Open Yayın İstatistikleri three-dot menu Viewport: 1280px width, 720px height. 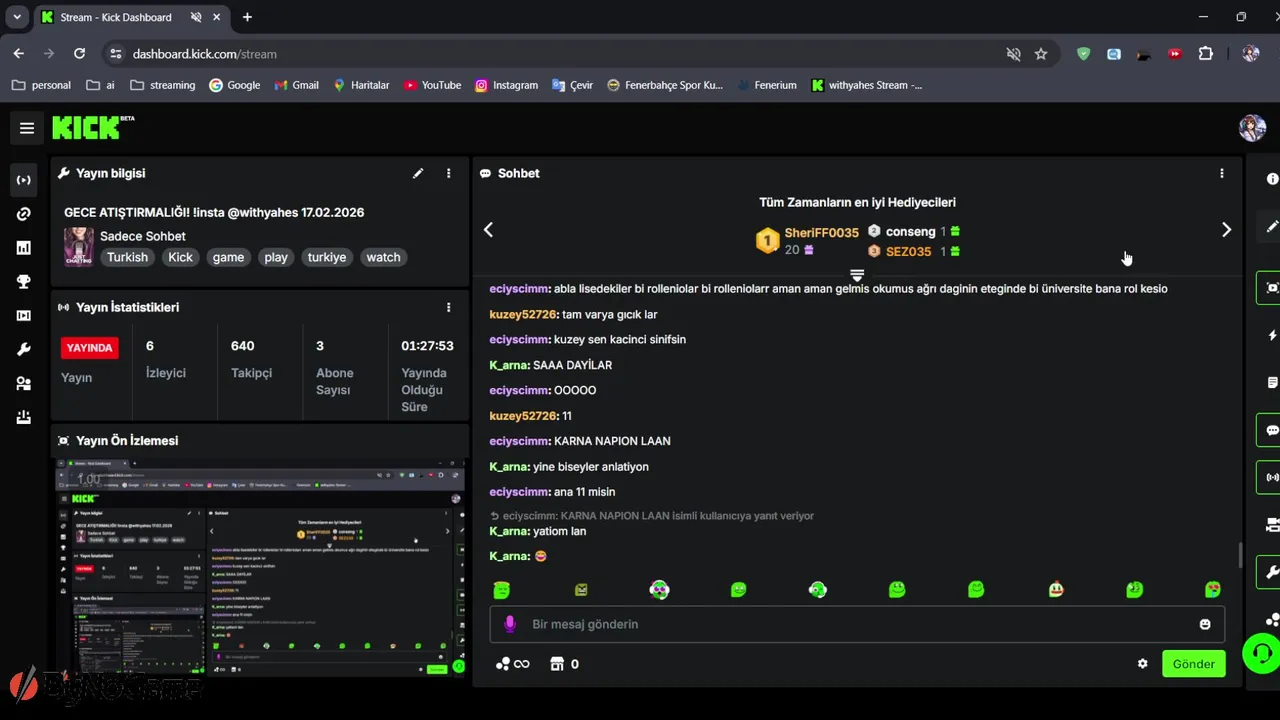coord(449,307)
